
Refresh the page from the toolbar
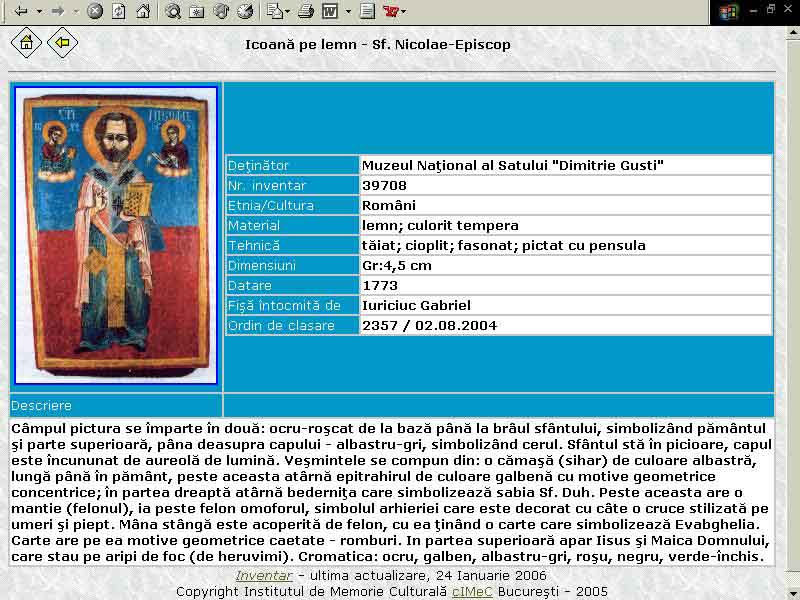118,10
